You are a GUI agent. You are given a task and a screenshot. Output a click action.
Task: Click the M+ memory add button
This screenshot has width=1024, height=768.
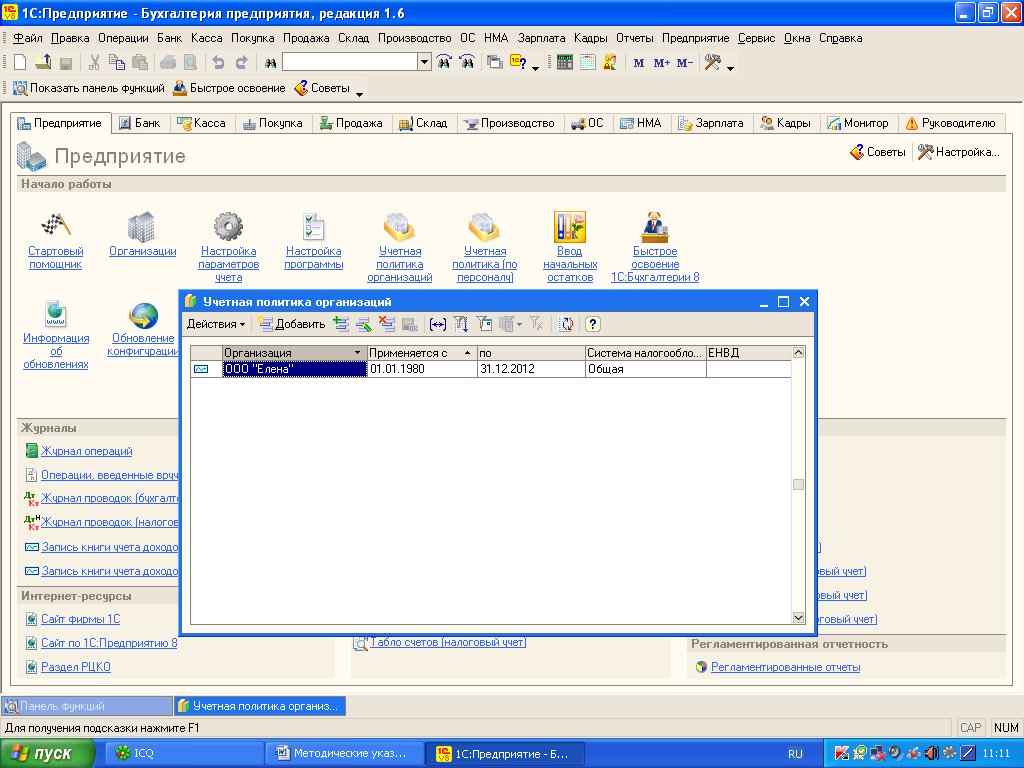click(x=662, y=63)
